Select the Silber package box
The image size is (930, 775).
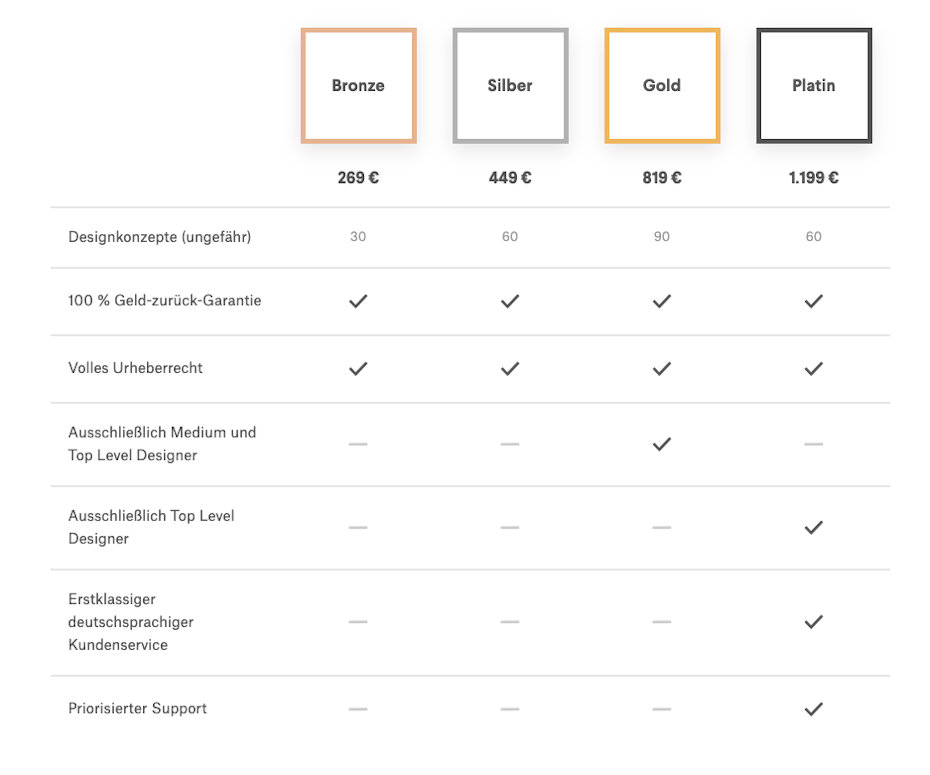point(510,85)
